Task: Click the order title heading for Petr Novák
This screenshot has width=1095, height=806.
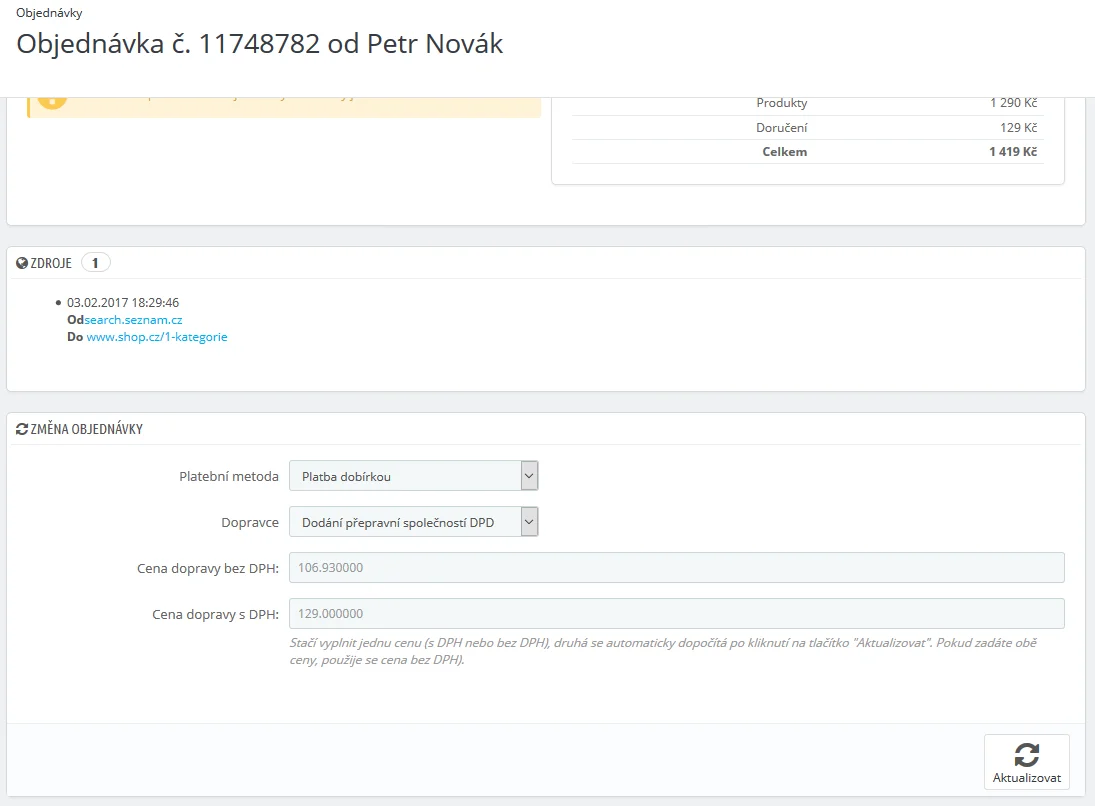Action: [x=260, y=45]
